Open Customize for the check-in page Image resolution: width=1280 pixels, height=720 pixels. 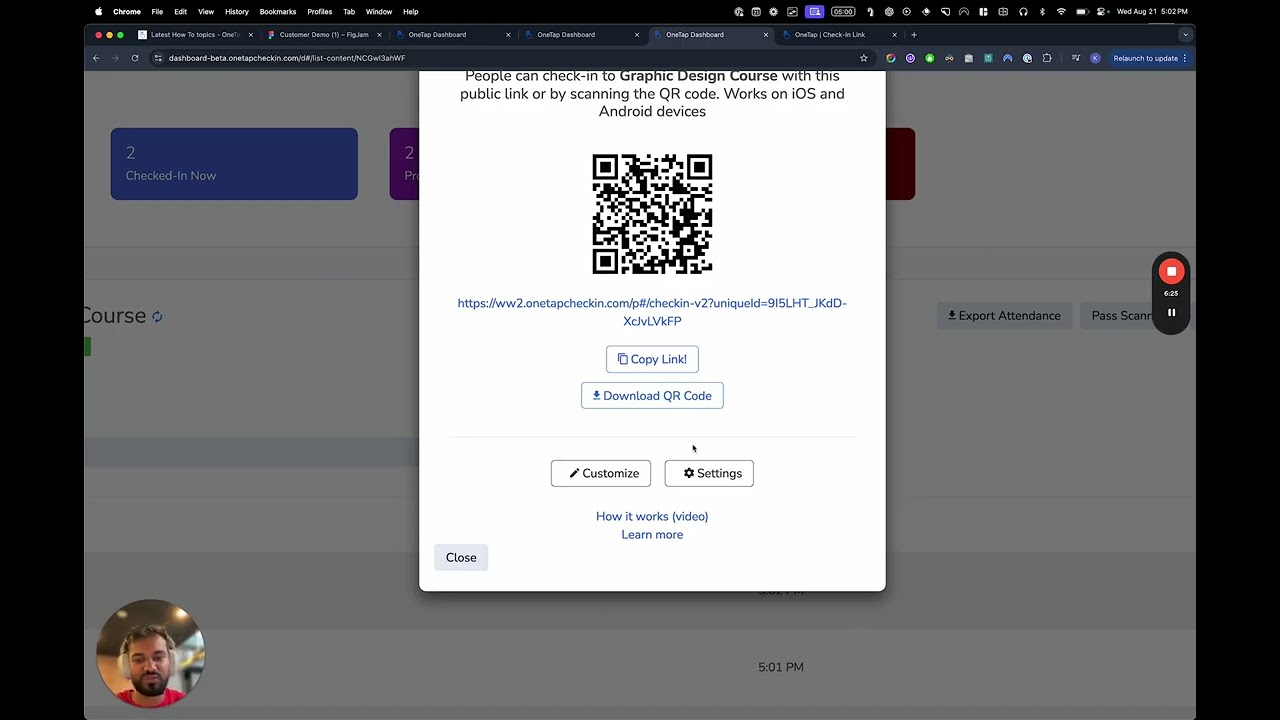[x=601, y=473]
